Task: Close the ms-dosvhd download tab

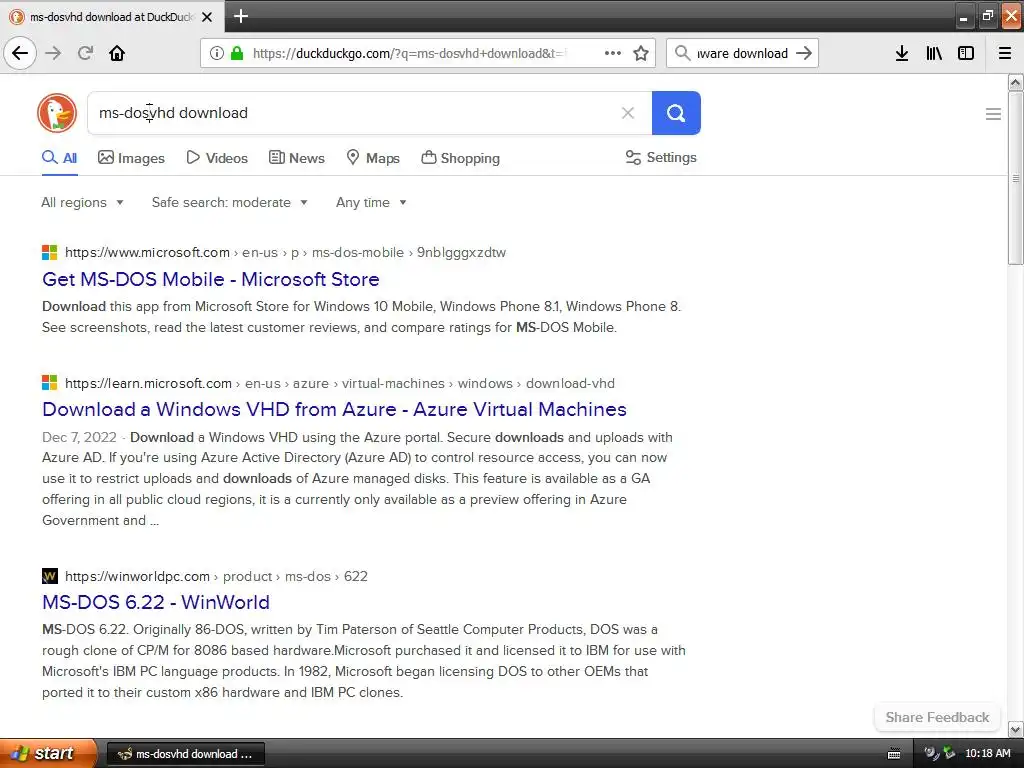Action: [x=207, y=17]
